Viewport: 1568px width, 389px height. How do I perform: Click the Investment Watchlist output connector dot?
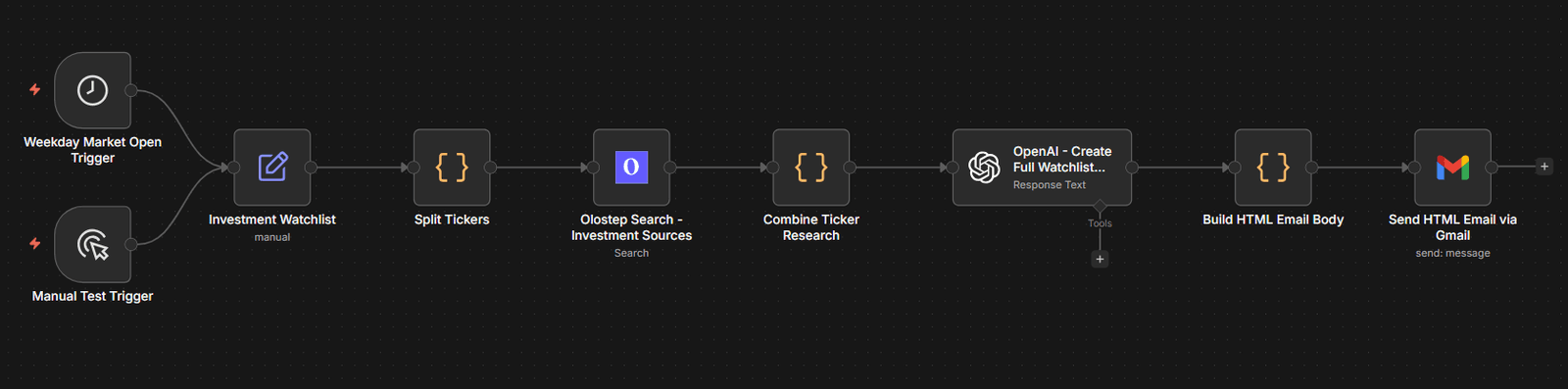pyautogui.click(x=311, y=168)
